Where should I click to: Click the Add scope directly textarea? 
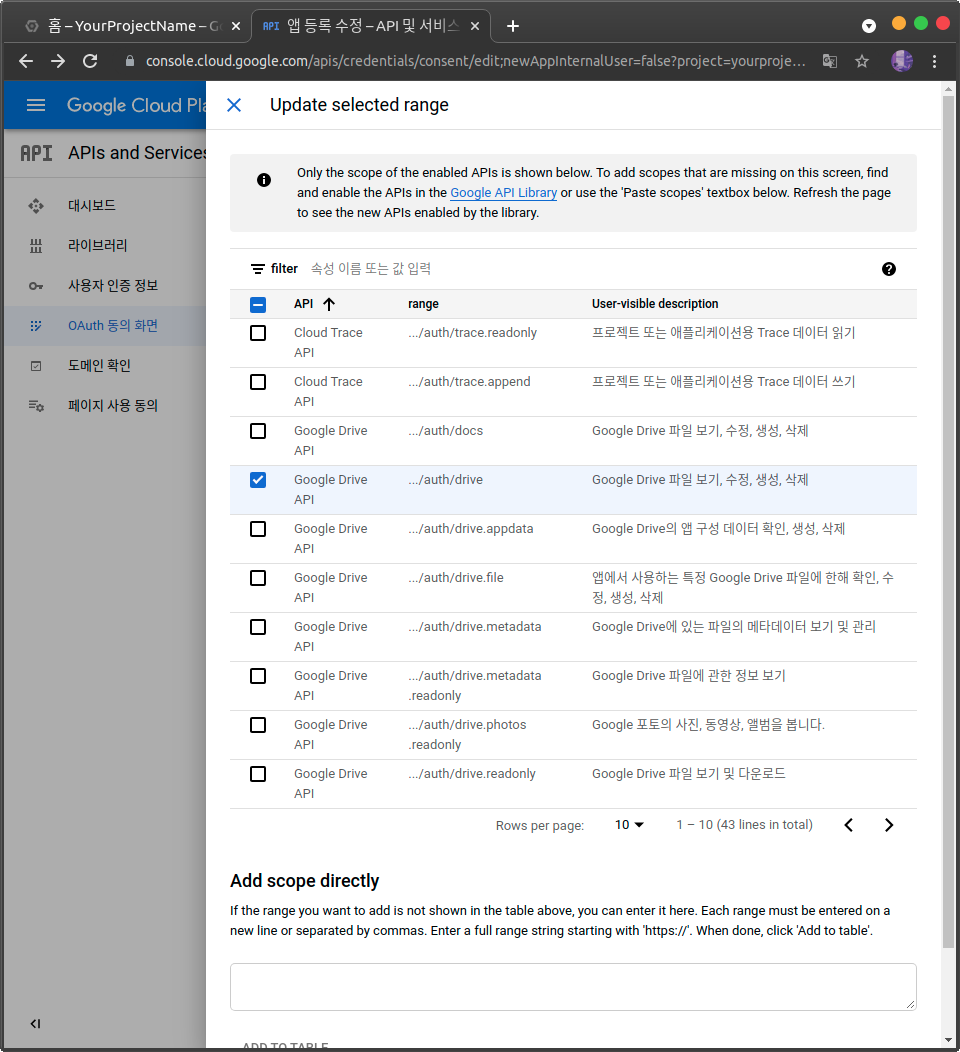[x=573, y=987]
